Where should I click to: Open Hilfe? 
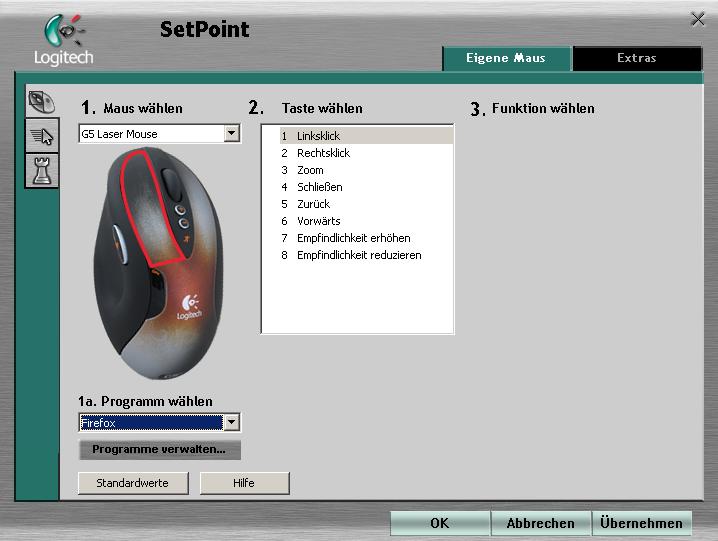tap(245, 483)
